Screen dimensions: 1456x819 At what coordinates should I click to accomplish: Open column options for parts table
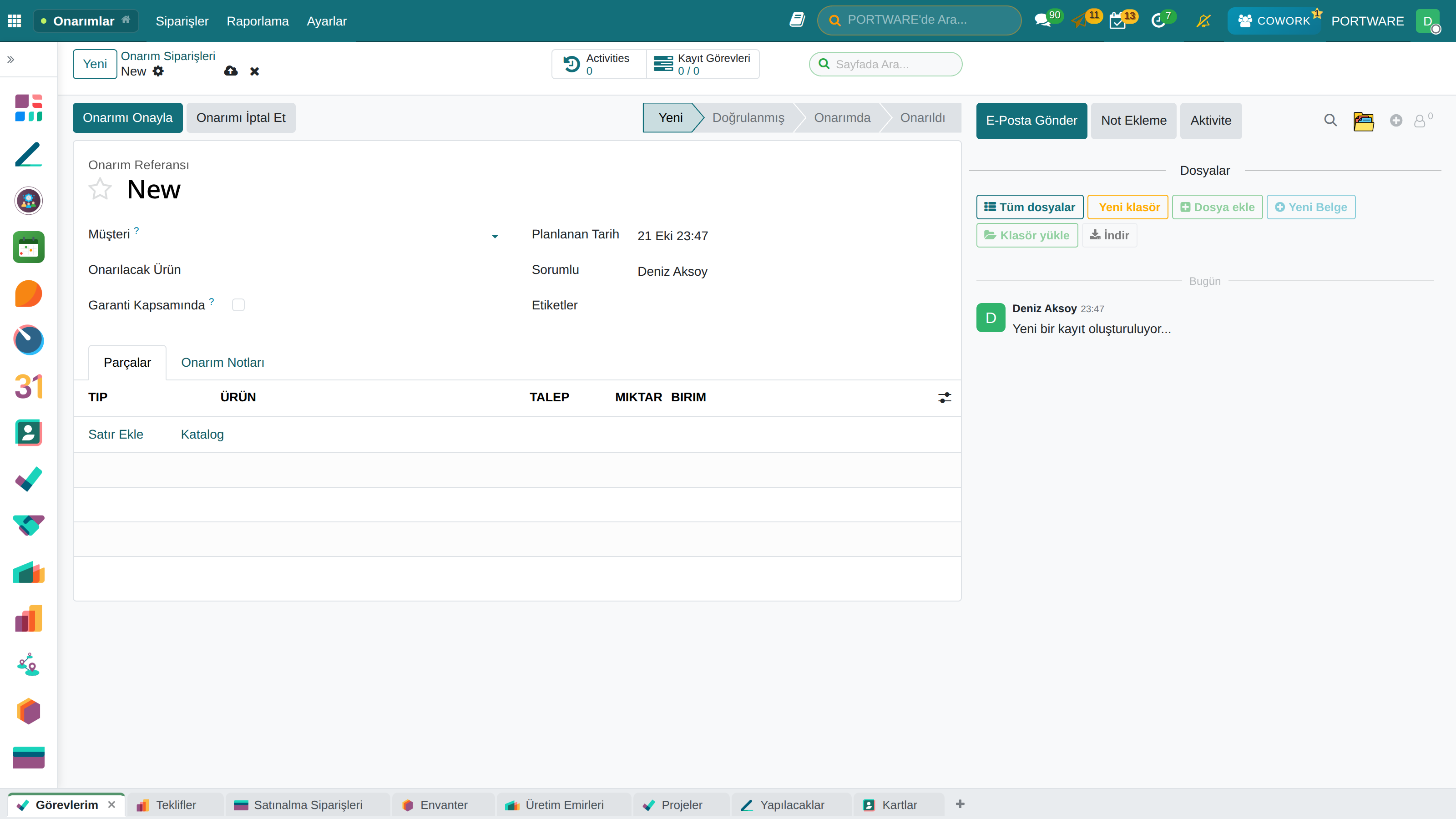pos(945,398)
